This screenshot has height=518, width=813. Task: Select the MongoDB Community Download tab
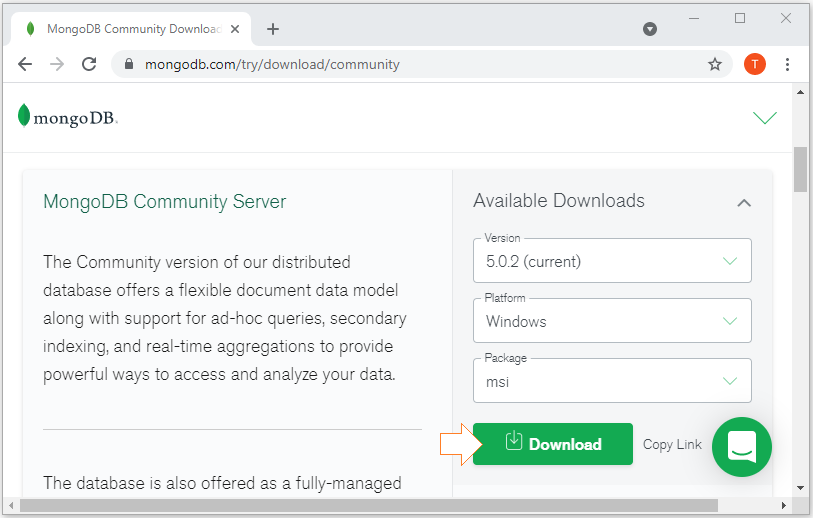click(131, 29)
